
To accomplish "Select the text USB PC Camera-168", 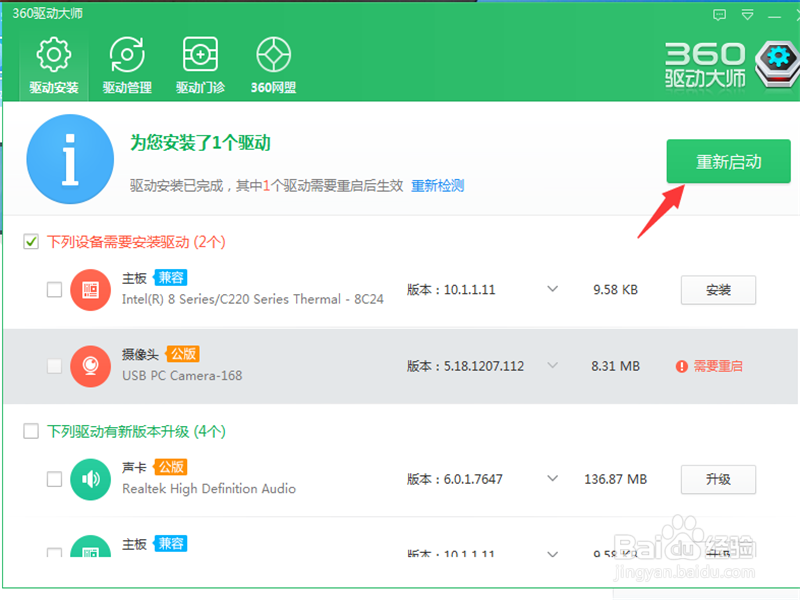I will point(182,376).
